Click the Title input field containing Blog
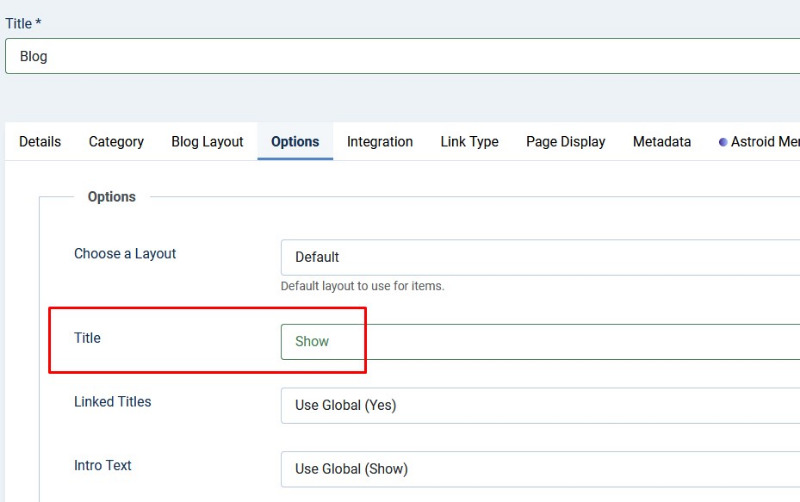The width and height of the screenshot is (800, 502). coord(403,56)
